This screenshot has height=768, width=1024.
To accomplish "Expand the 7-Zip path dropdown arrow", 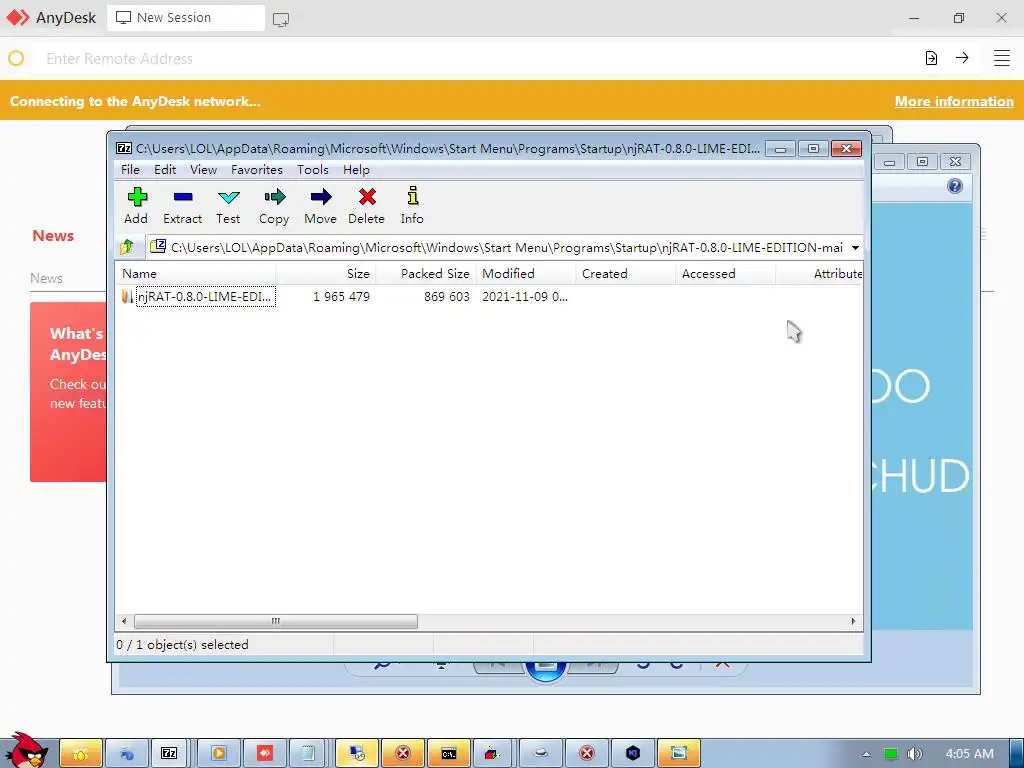I will (855, 248).
